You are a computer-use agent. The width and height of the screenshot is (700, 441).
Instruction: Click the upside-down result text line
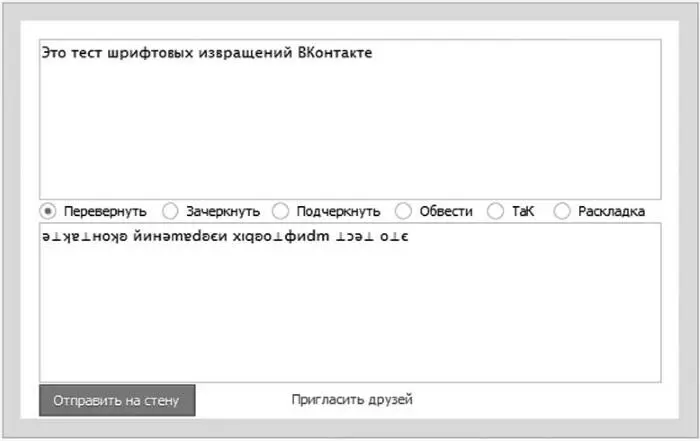225,237
